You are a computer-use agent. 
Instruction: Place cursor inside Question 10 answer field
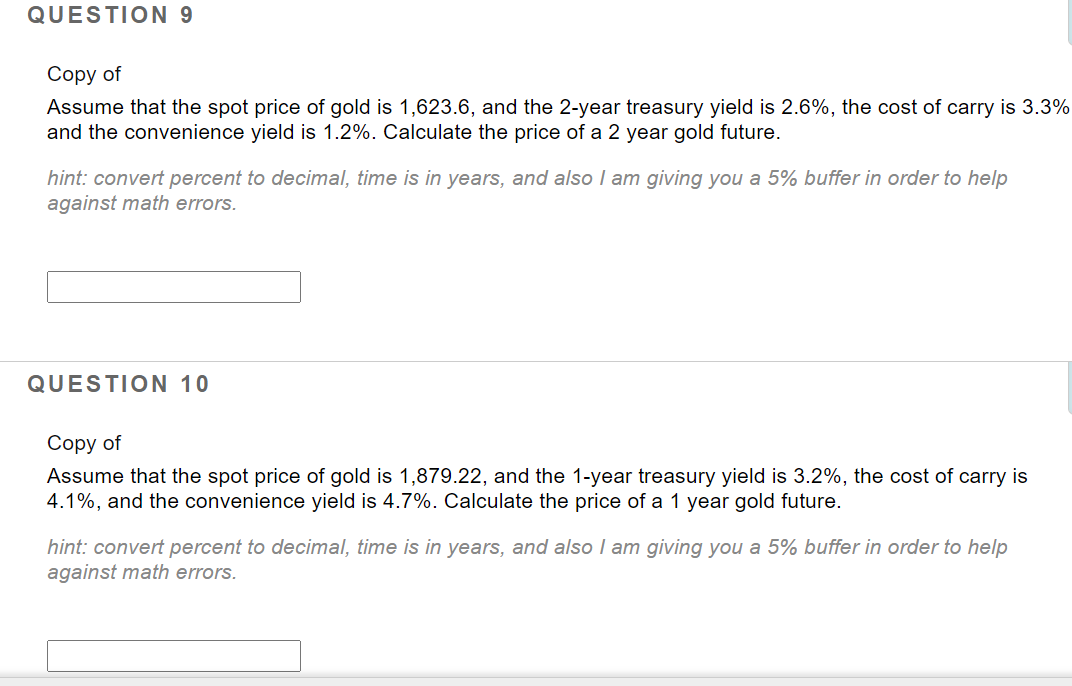173,656
